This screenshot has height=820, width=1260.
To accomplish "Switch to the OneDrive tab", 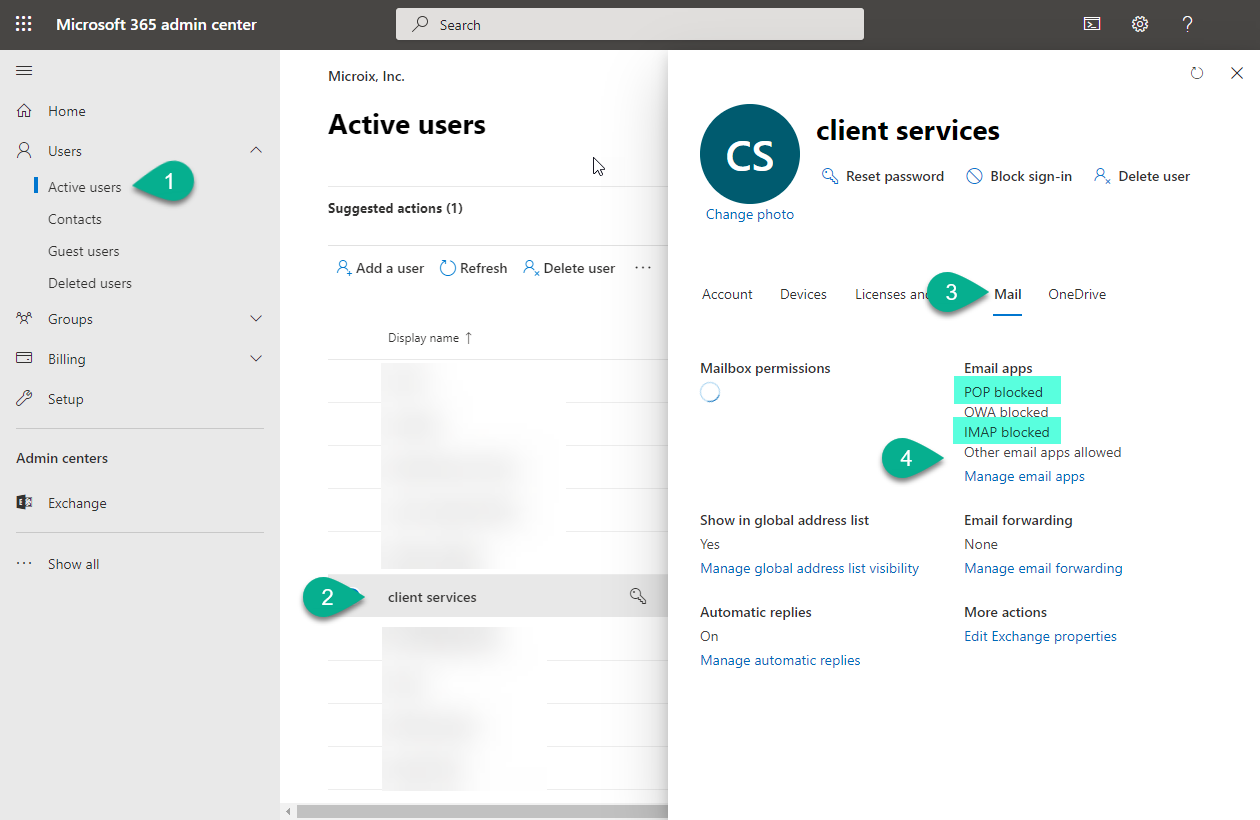I will point(1076,294).
